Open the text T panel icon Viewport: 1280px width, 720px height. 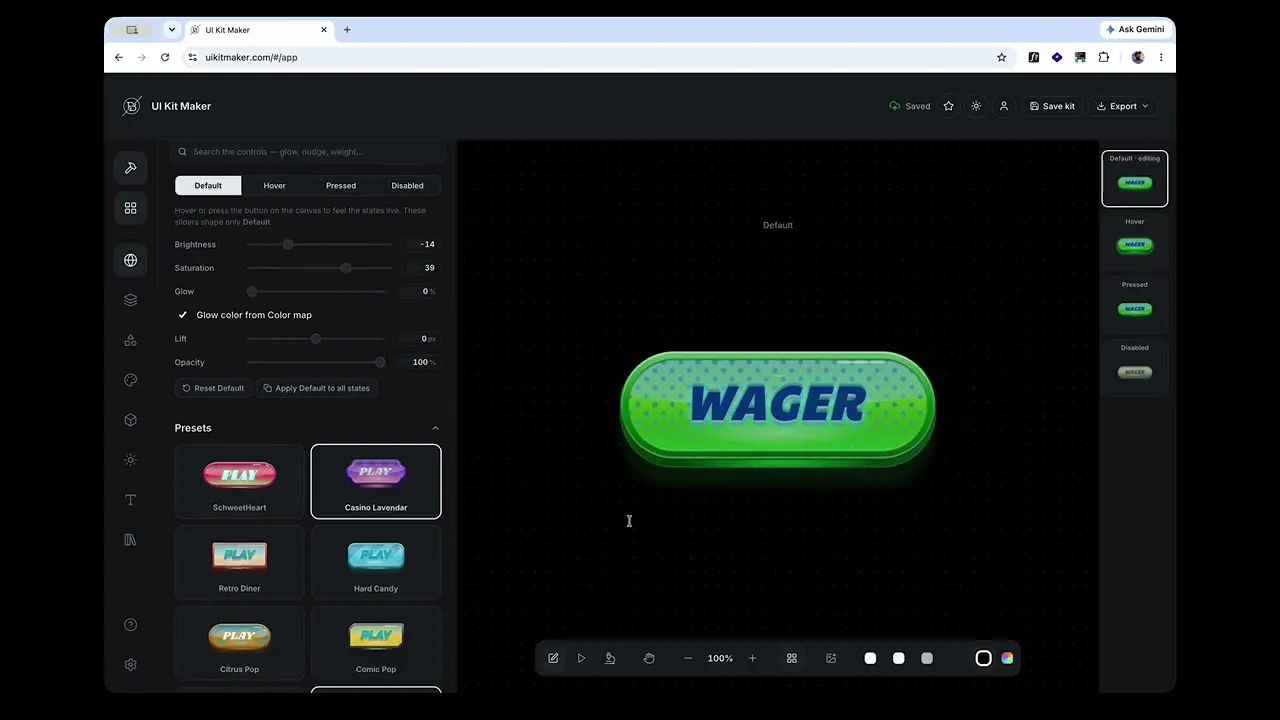[x=130, y=500]
